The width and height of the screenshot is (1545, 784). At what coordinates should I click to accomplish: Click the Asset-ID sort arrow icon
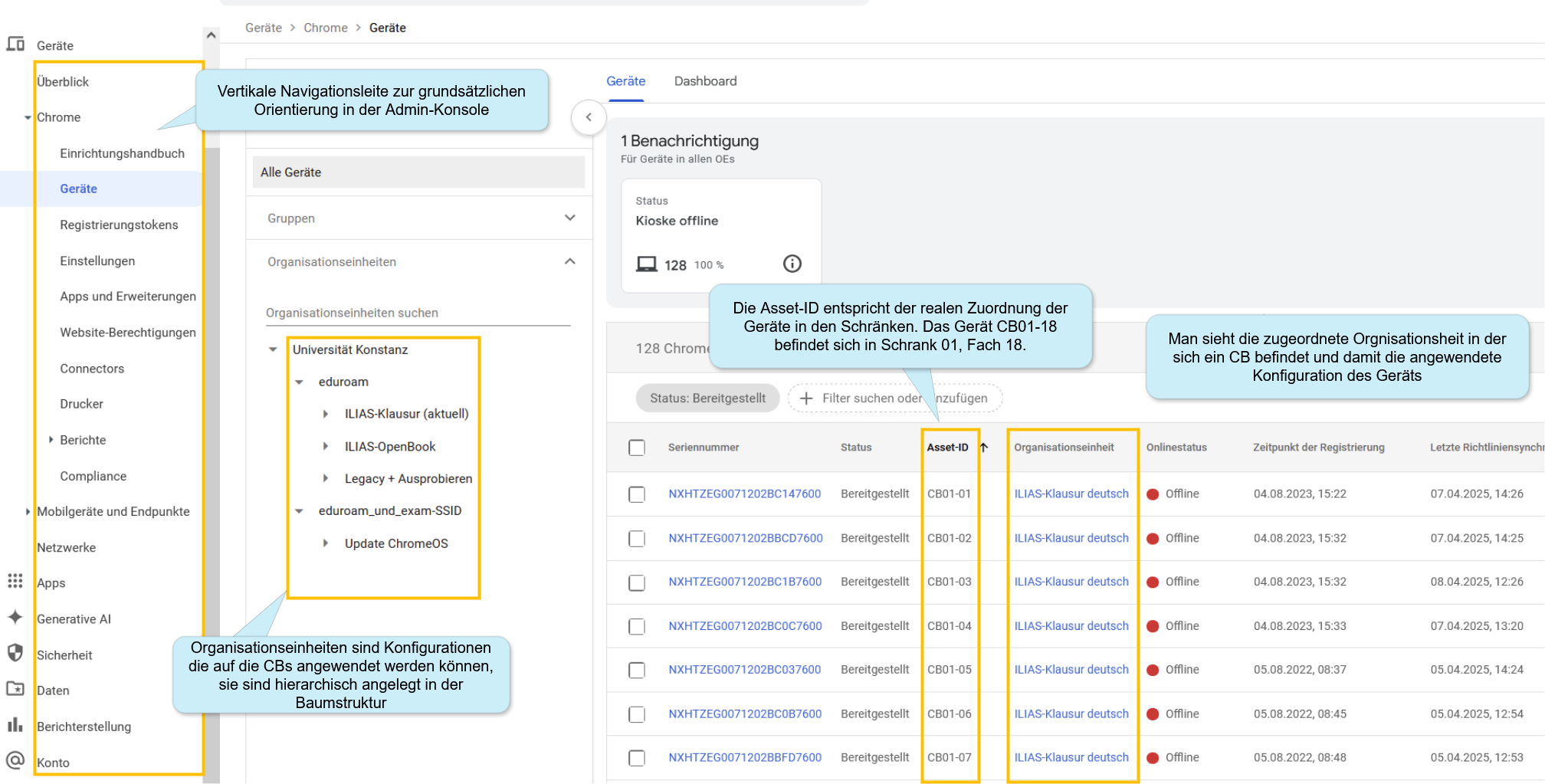[x=984, y=448]
